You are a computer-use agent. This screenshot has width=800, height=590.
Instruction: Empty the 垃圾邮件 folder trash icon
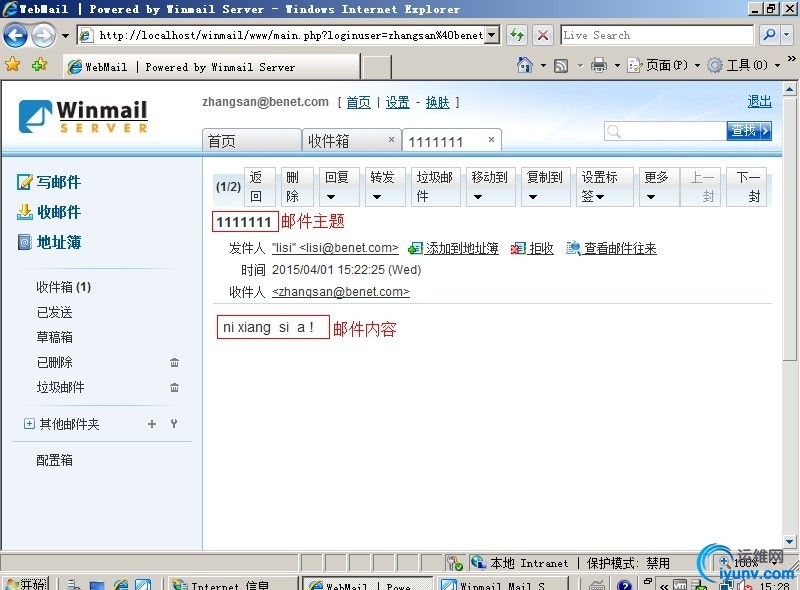click(174, 387)
